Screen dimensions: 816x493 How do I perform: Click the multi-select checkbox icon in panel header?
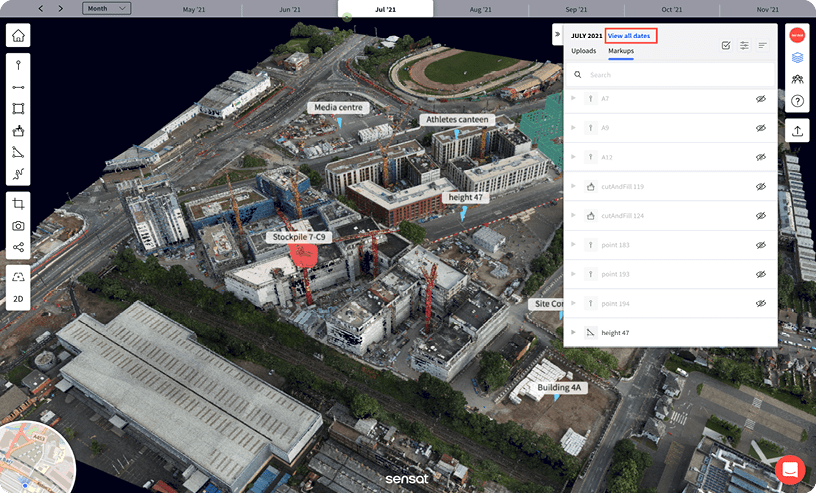coord(726,45)
